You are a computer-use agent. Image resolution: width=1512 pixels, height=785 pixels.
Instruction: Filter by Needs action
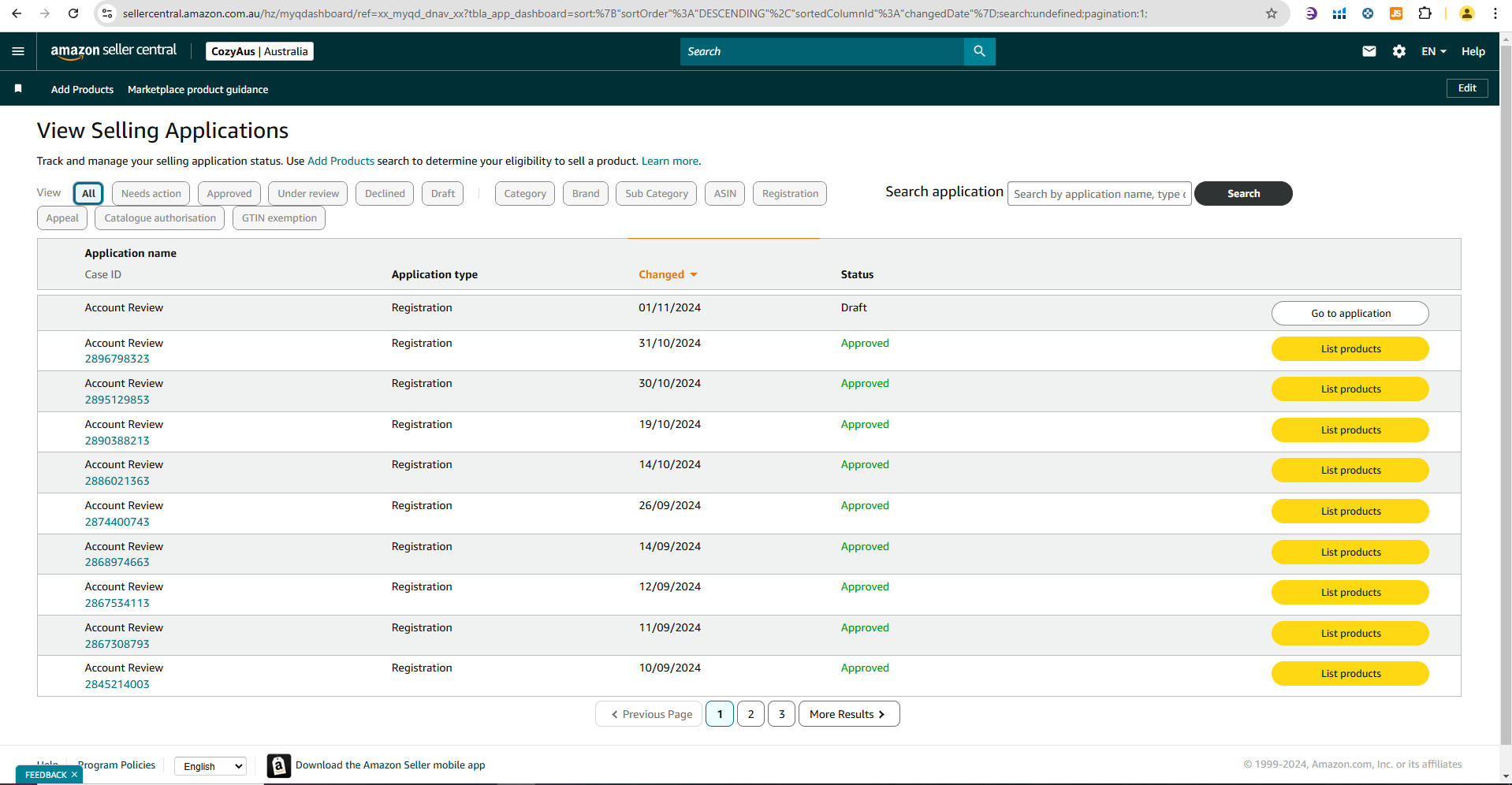[x=151, y=193]
